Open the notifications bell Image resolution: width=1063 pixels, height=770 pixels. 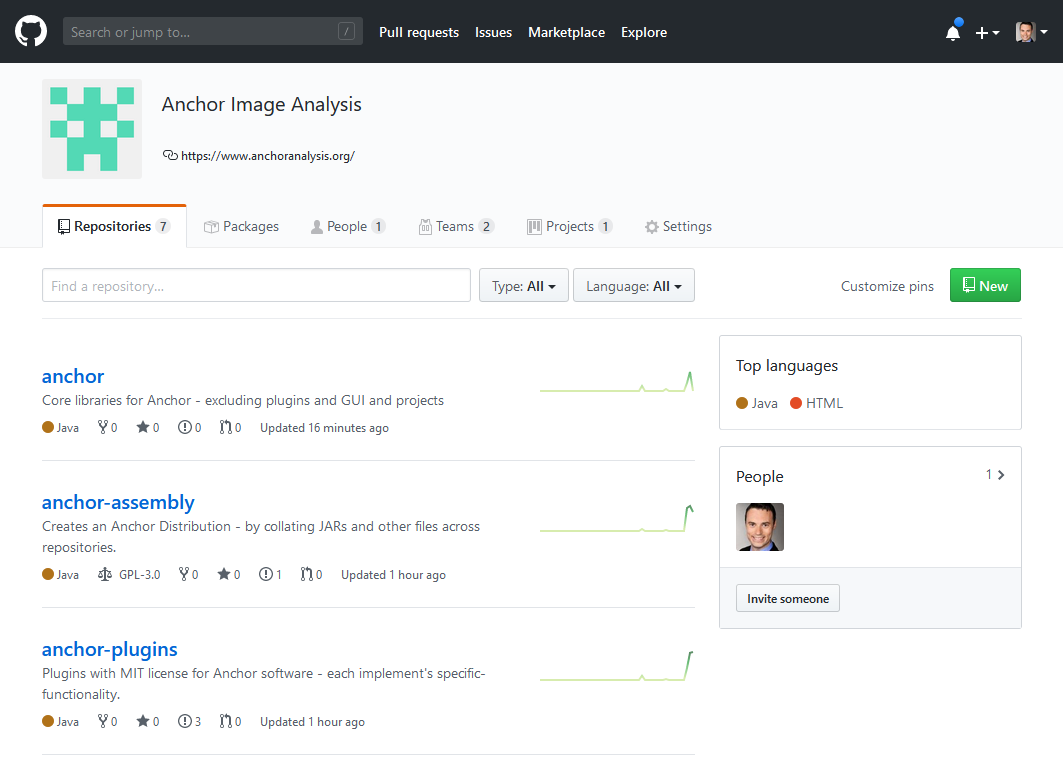pos(952,32)
